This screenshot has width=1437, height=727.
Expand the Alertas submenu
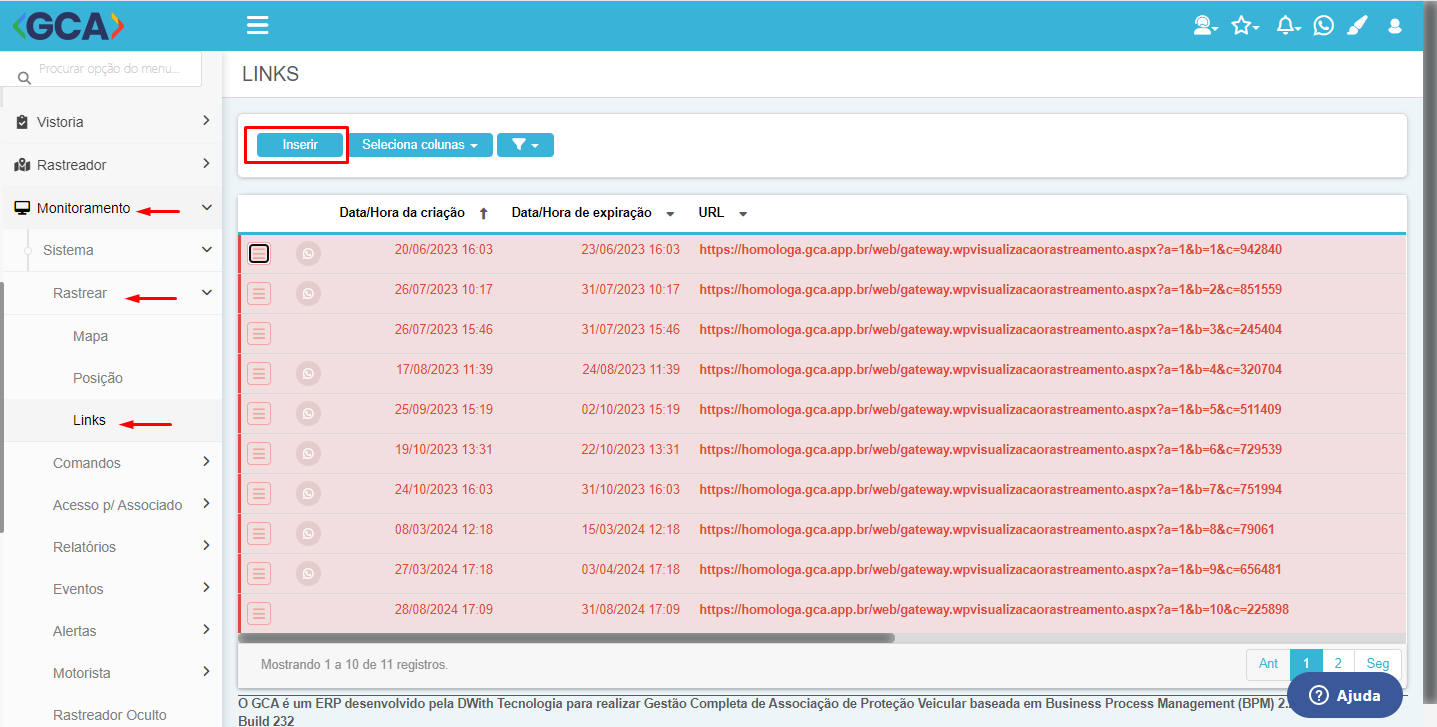[x=111, y=631]
